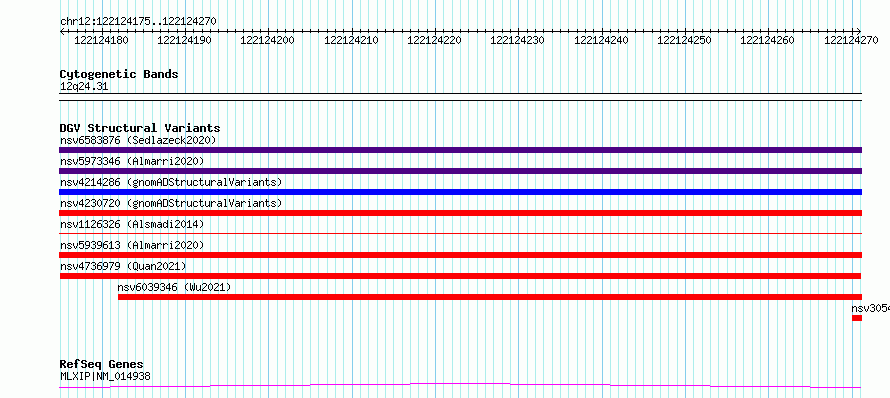
Task: Click ruler position 122124190
Action: [184, 40]
